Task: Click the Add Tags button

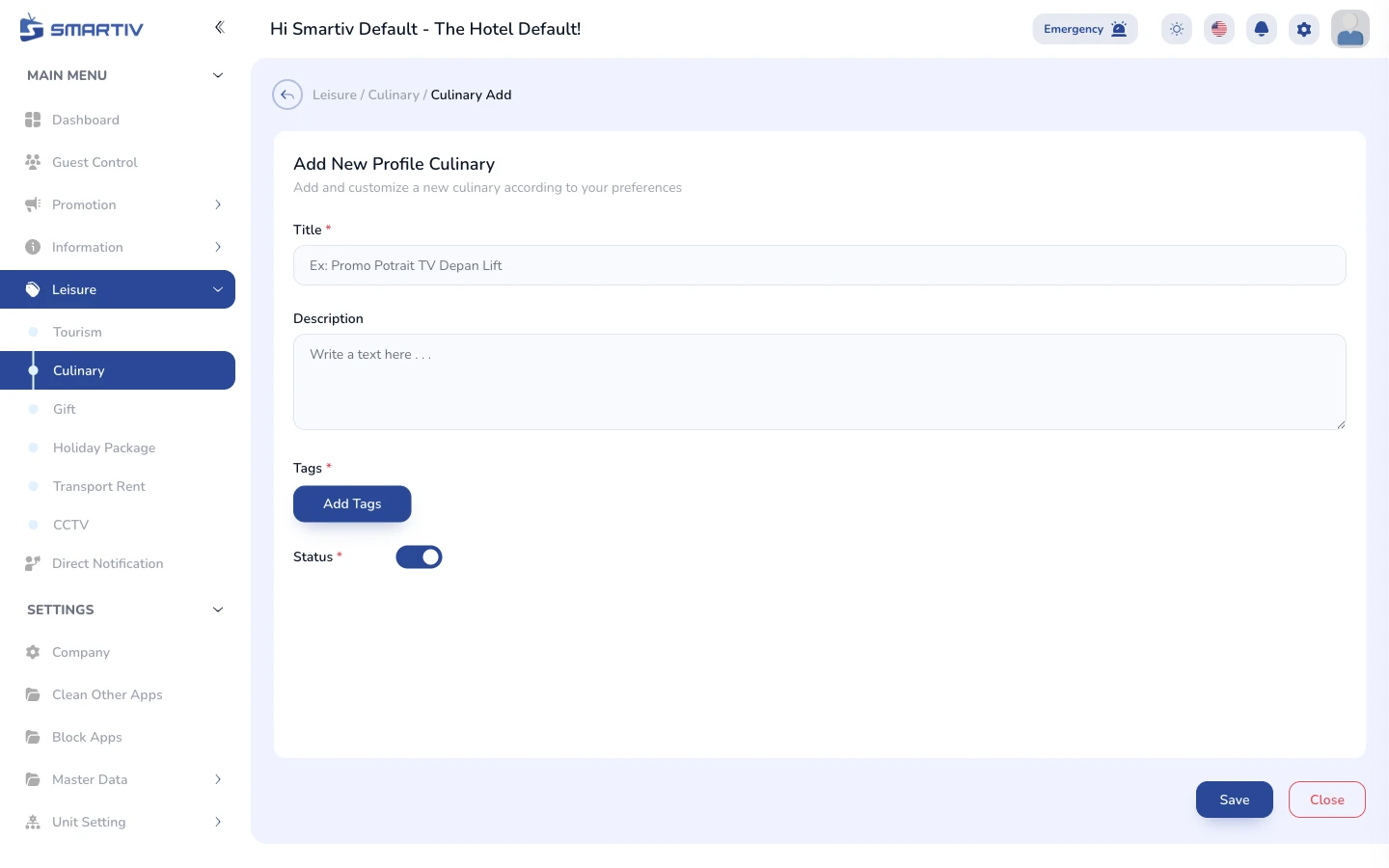Action: click(x=352, y=503)
